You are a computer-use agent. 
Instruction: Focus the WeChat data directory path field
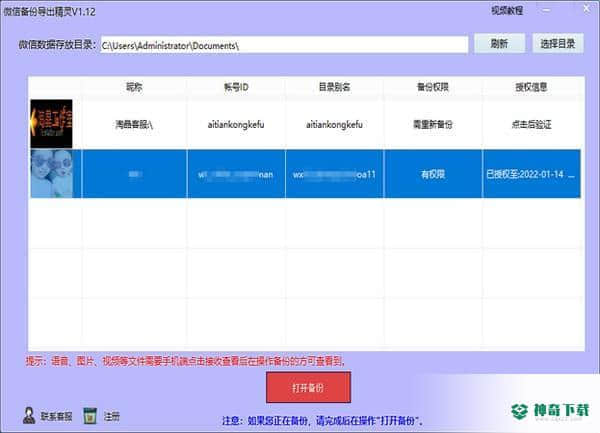coord(284,45)
